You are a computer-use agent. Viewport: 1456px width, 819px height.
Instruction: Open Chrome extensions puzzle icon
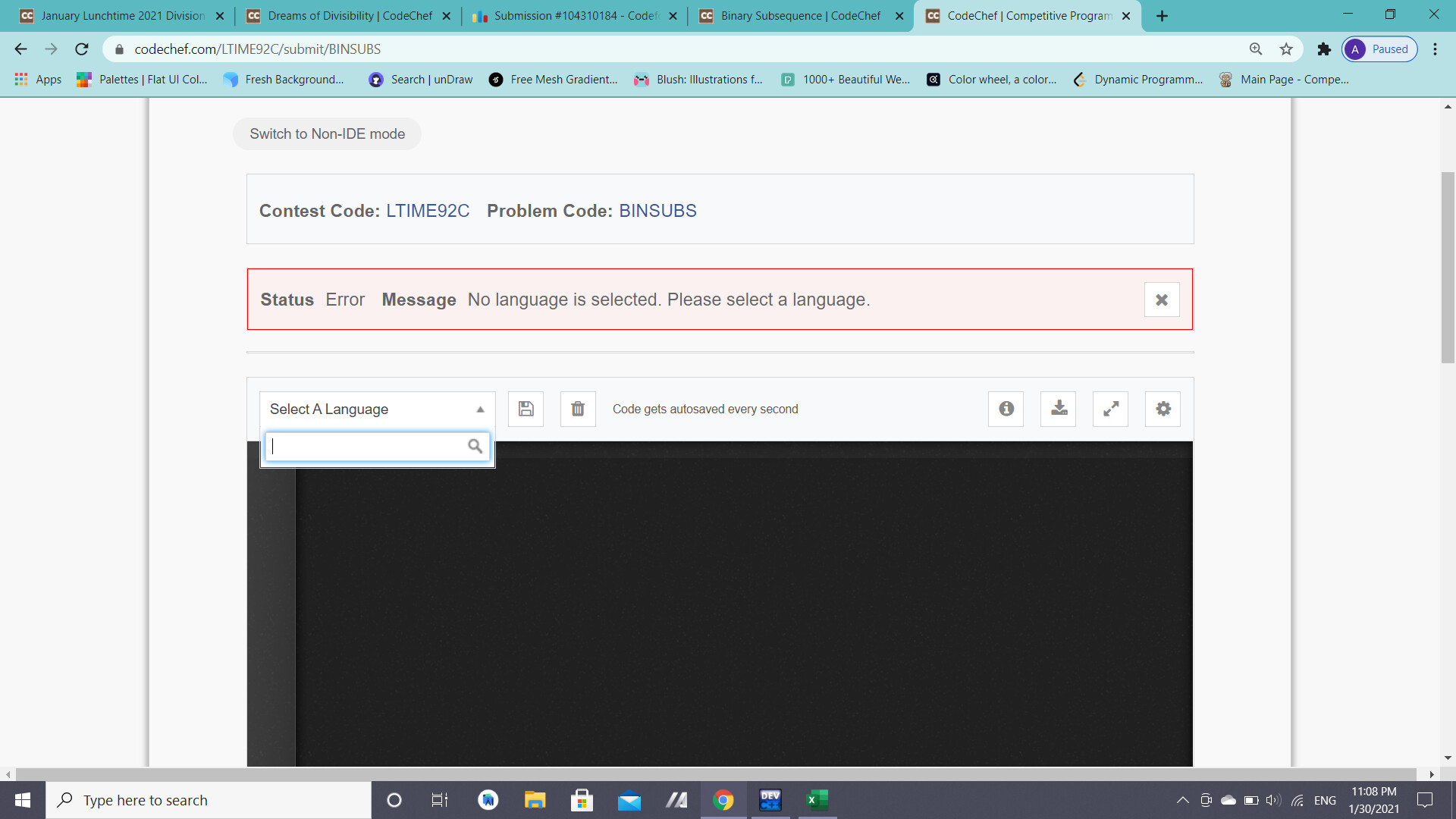pyautogui.click(x=1324, y=49)
